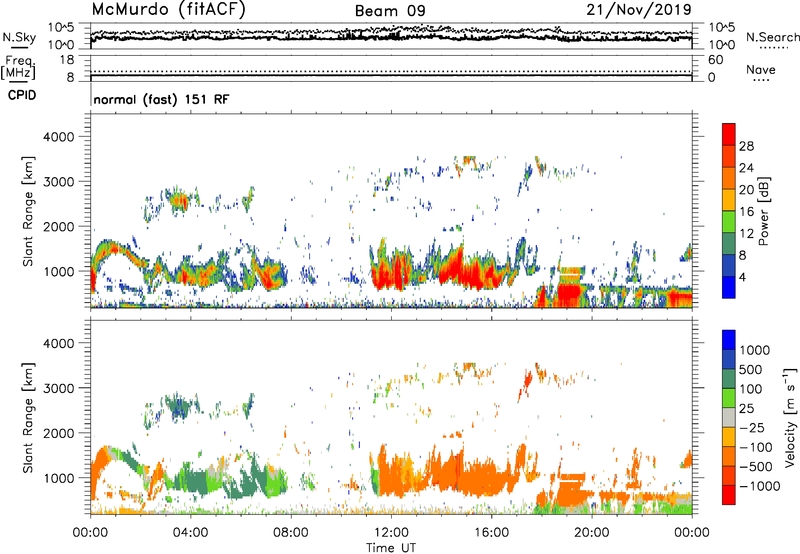Click the '4' tick on Power colorbar
The width and height of the screenshot is (800, 554).
pyautogui.click(x=742, y=277)
